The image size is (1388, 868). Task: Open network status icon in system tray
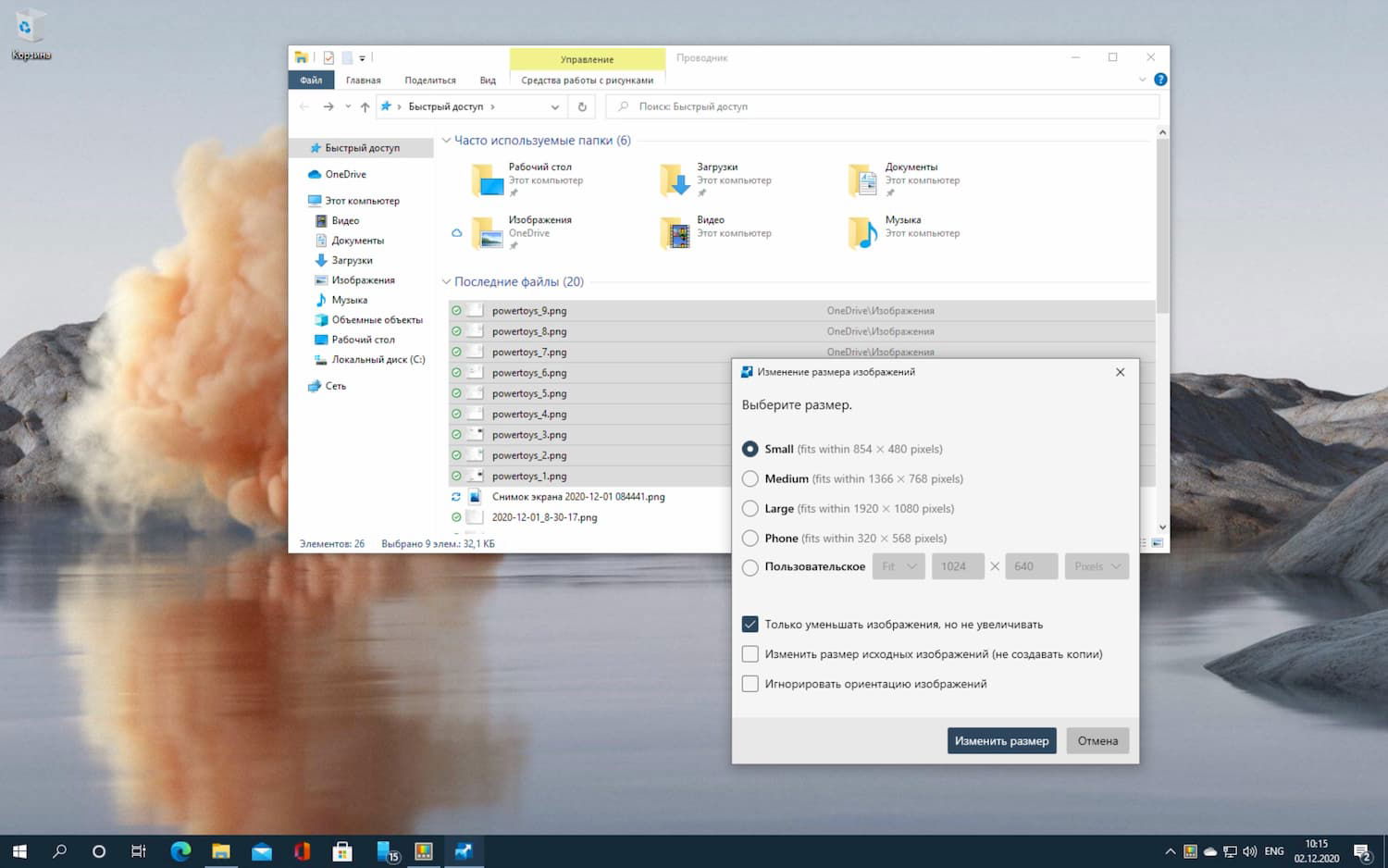(x=1230, y=851)
